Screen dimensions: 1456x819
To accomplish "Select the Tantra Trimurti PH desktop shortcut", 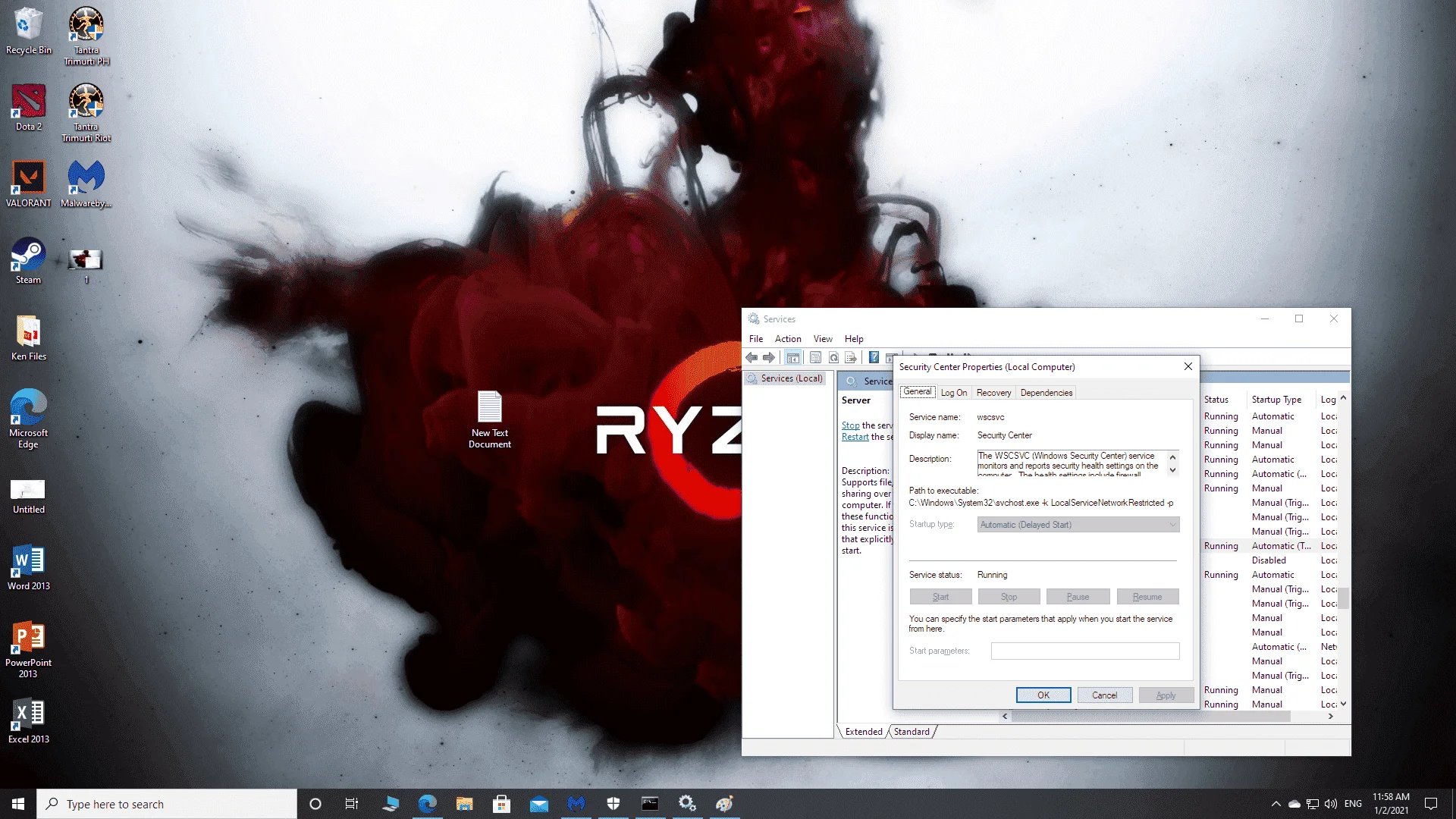I will click(86, 36).
